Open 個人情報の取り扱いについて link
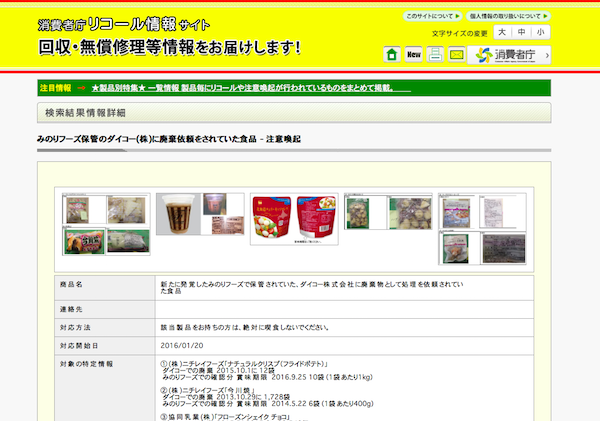 pos(508,16)
